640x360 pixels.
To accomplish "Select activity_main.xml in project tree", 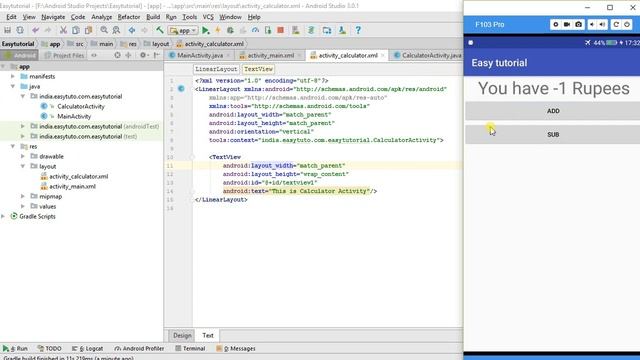I will [72, 186].
